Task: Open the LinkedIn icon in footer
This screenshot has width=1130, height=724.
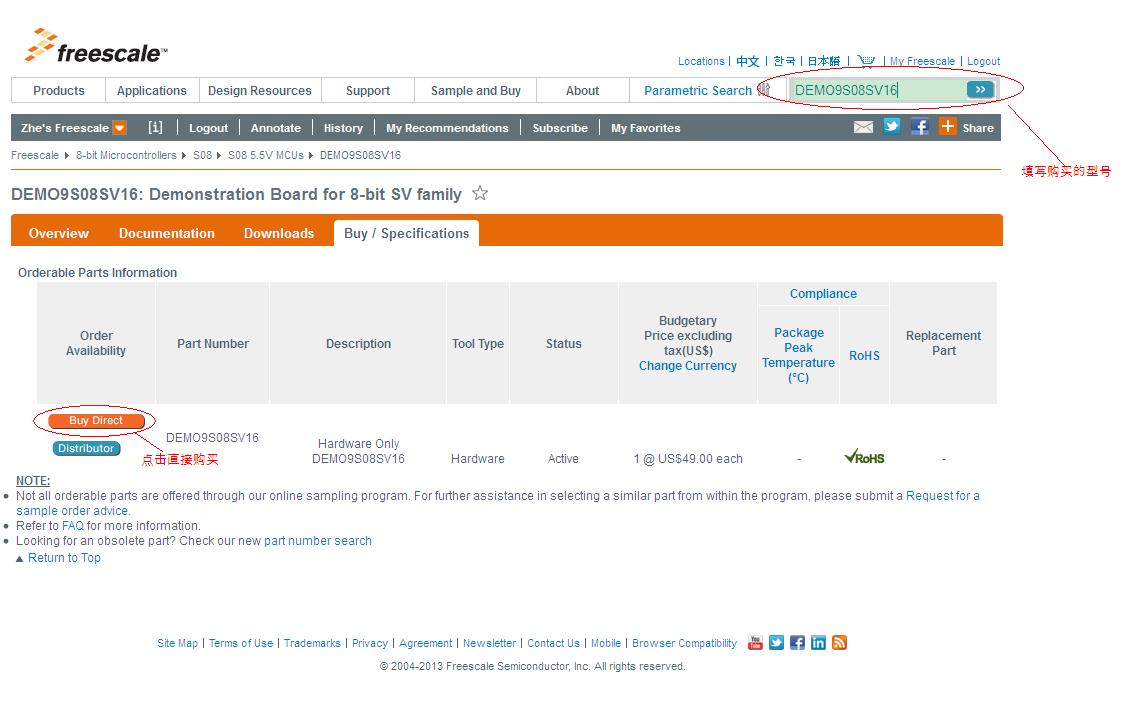Action: (818, 643)
